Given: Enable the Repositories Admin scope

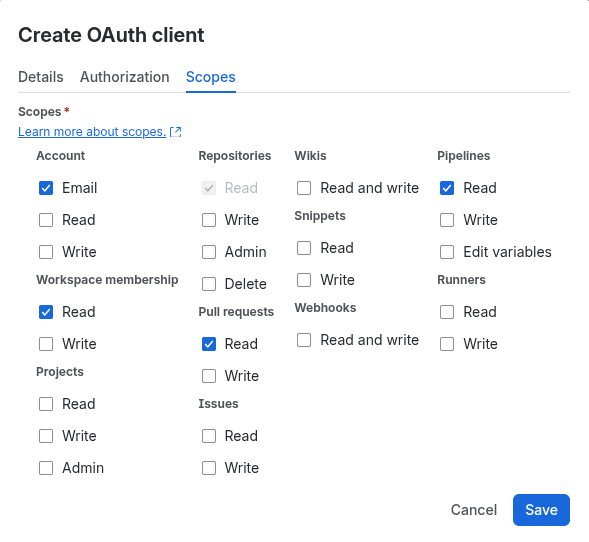Looking at the screenshot, I should pos(209,252).
